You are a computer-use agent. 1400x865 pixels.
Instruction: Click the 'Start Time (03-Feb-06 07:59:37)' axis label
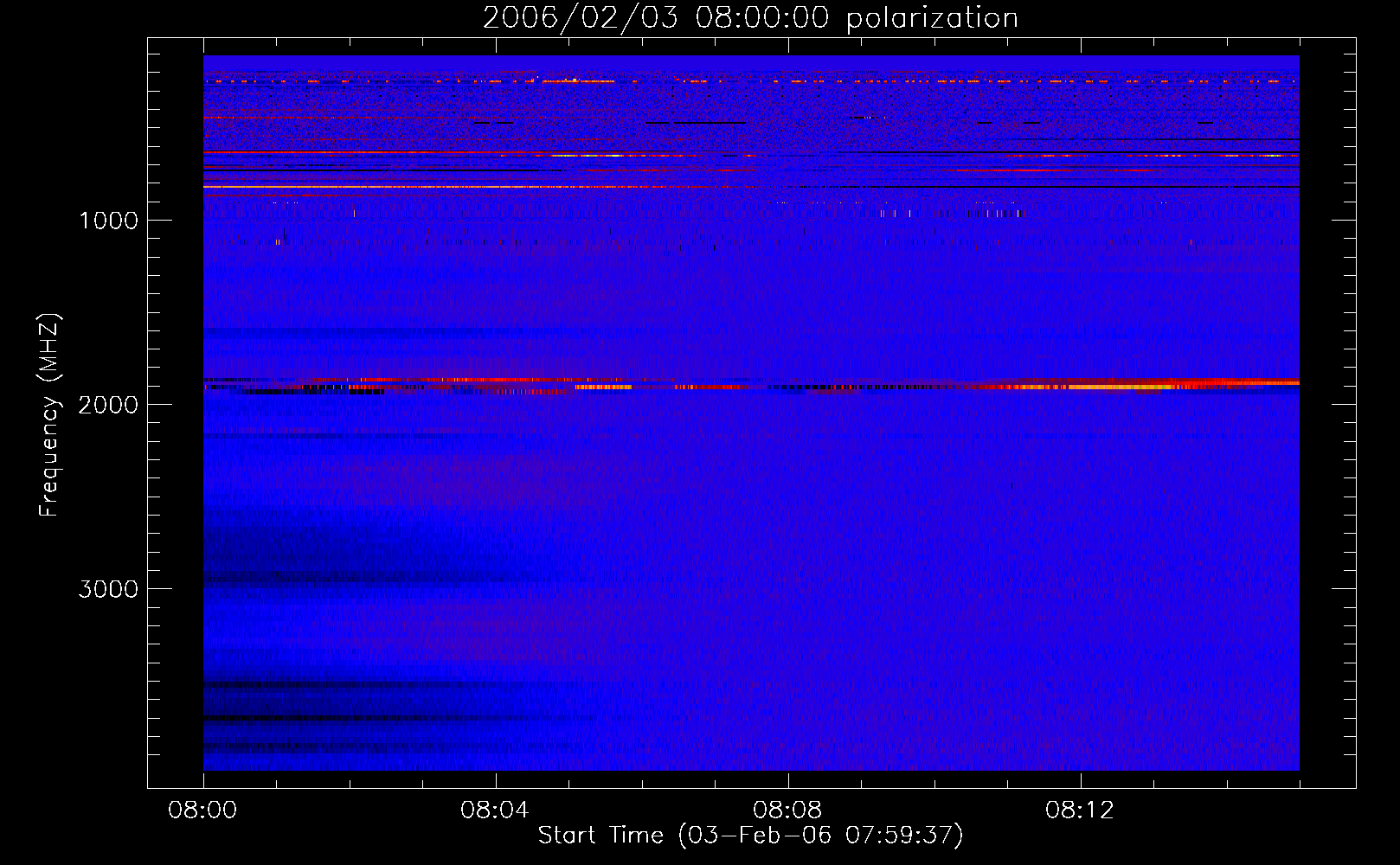(x=750, y=836)
